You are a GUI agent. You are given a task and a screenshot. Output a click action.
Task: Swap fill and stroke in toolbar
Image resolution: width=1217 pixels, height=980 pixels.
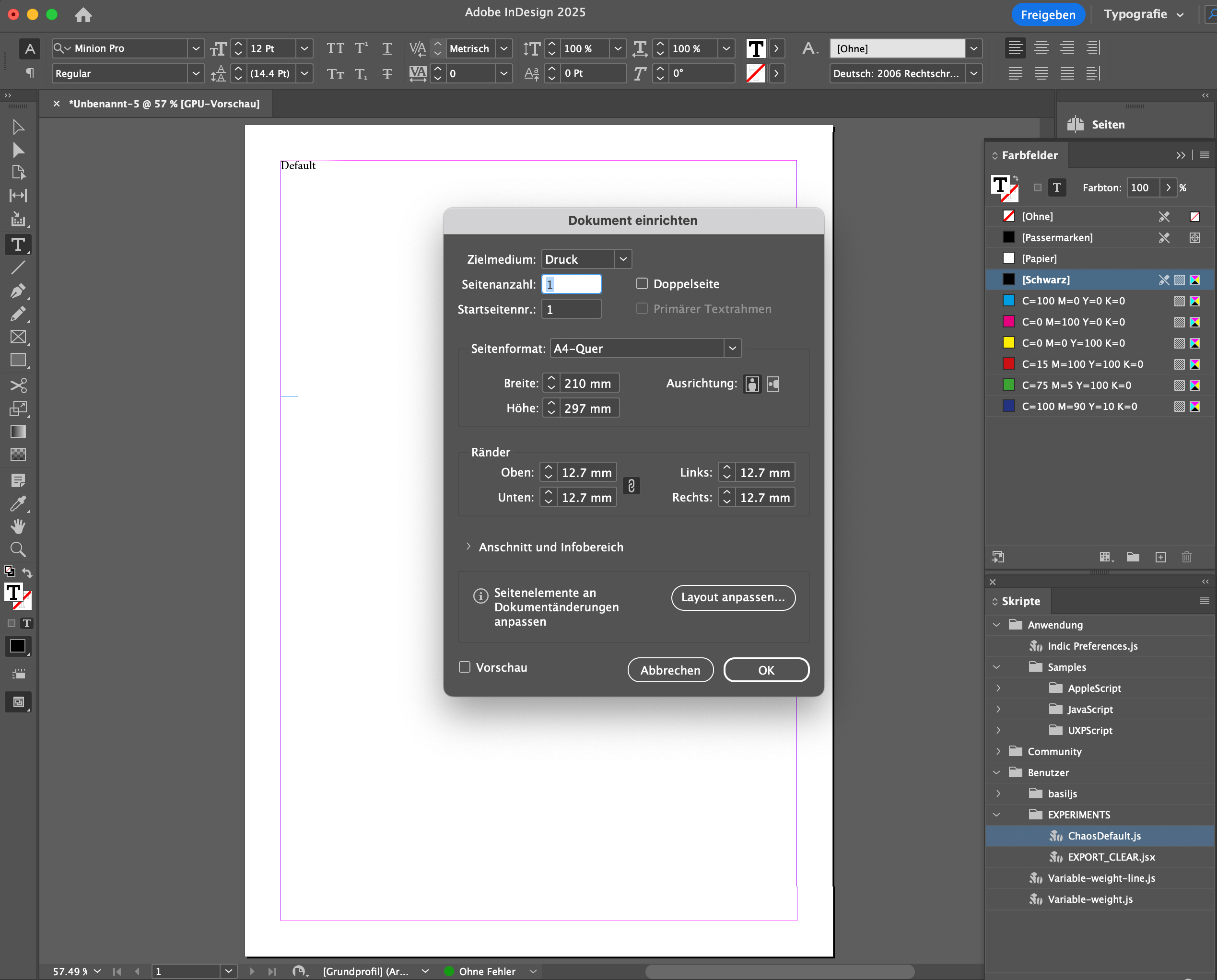tap(26, 572)
